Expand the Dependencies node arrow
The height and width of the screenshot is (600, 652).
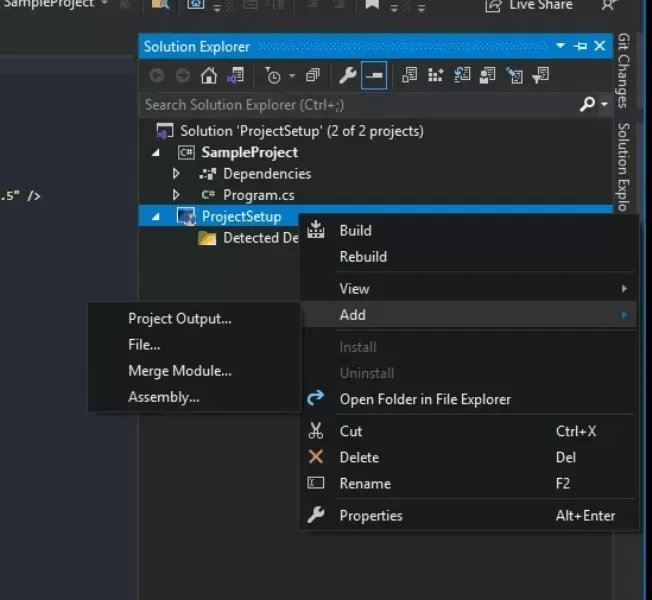pos(176,174)
